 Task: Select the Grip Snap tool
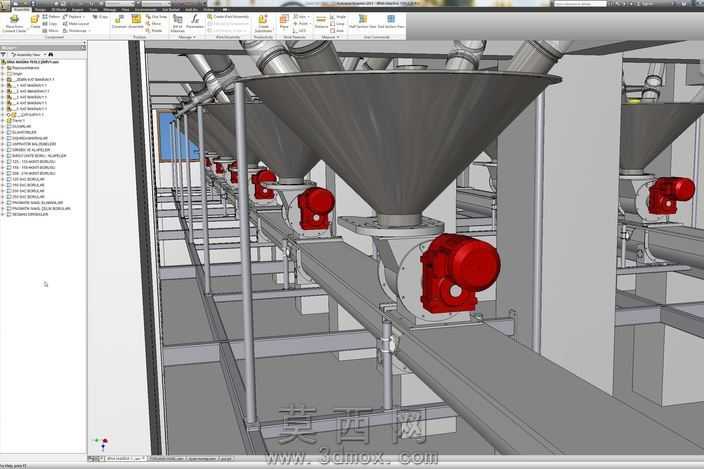[156, 17]
